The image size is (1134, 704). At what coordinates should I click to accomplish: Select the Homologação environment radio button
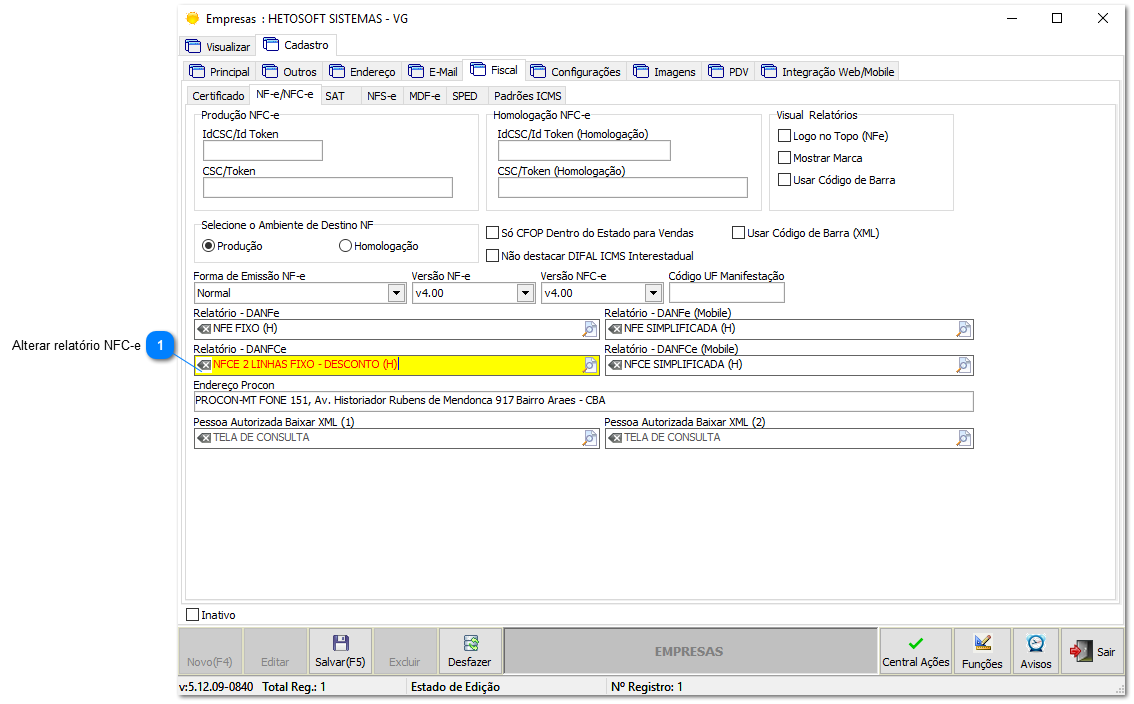346,246
